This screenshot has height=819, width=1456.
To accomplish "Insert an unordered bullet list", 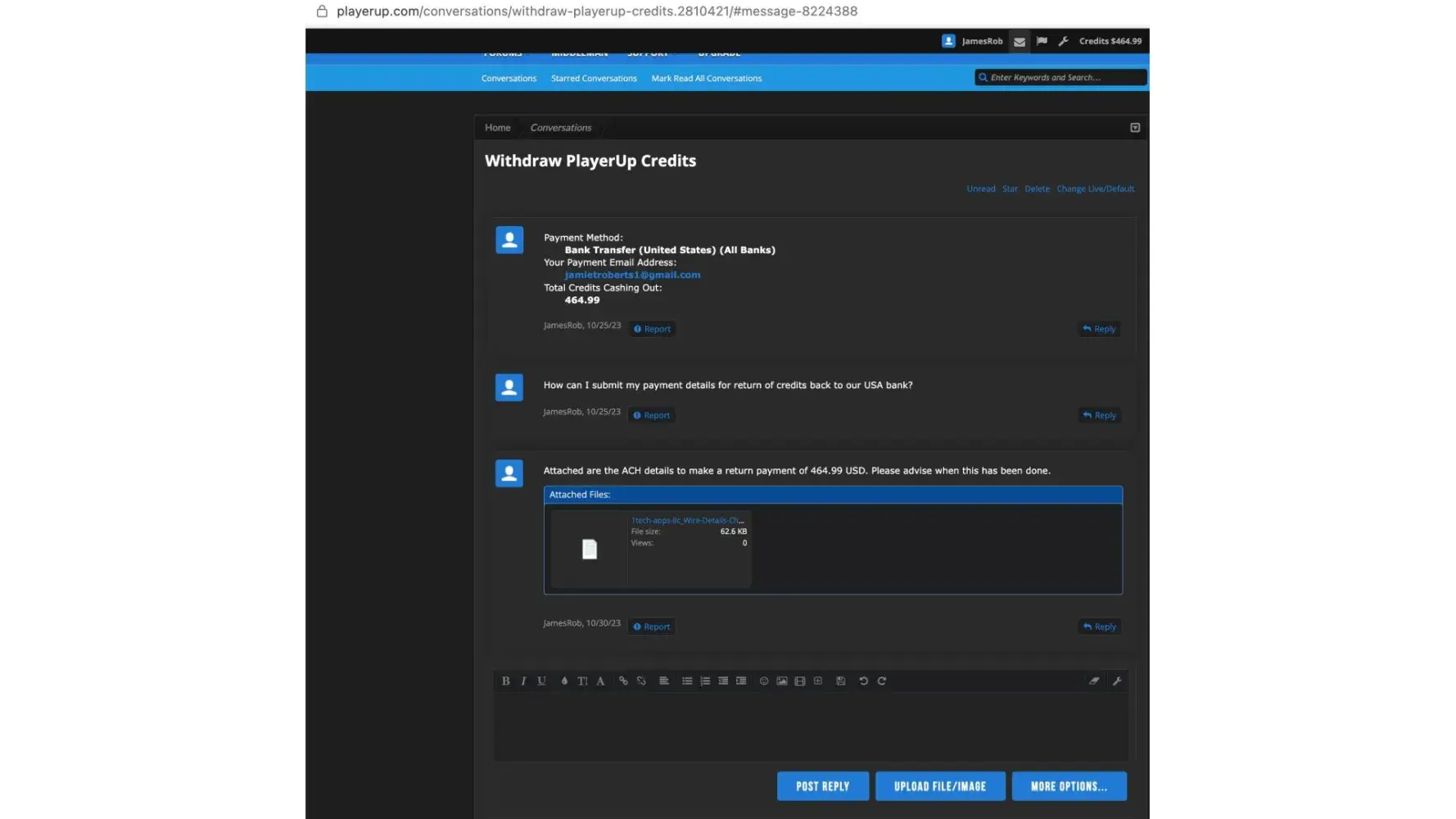I will pos(687,681).
